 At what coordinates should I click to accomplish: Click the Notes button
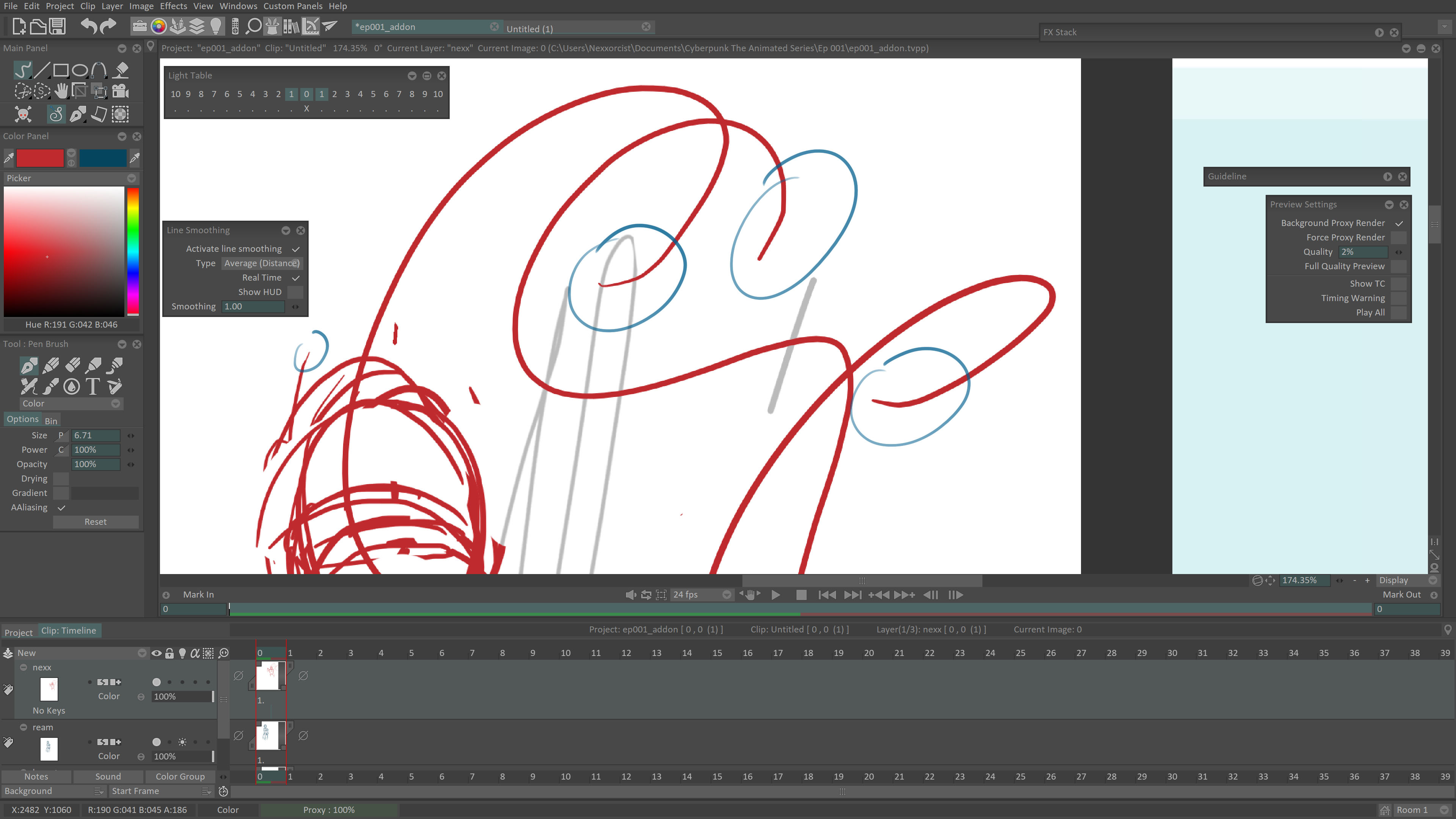tap(36, 777)
